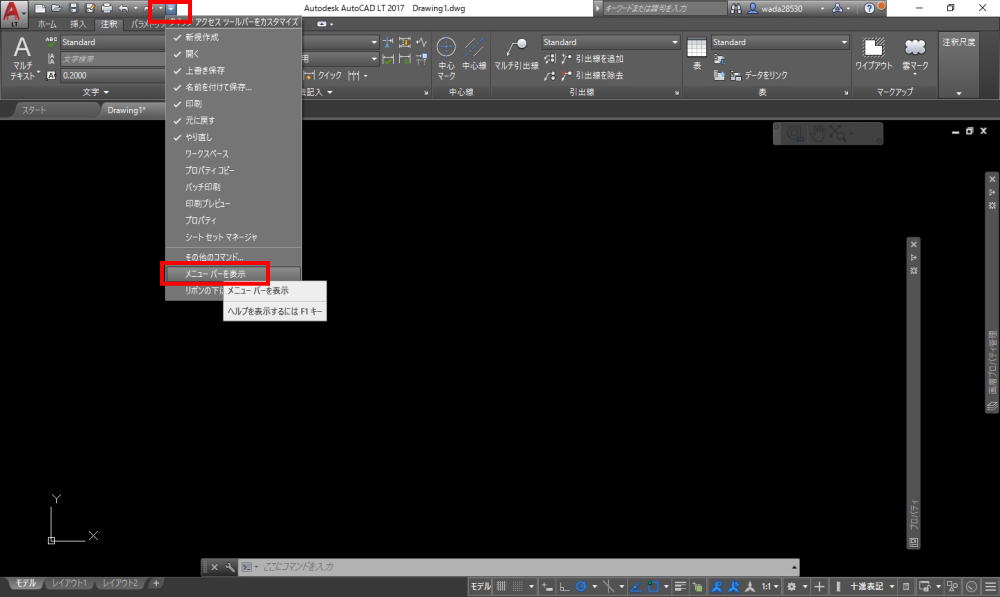Toggle the 印刷 checked menu entry
This screenshot has width=1000, height=597.
tap(233, 104)
